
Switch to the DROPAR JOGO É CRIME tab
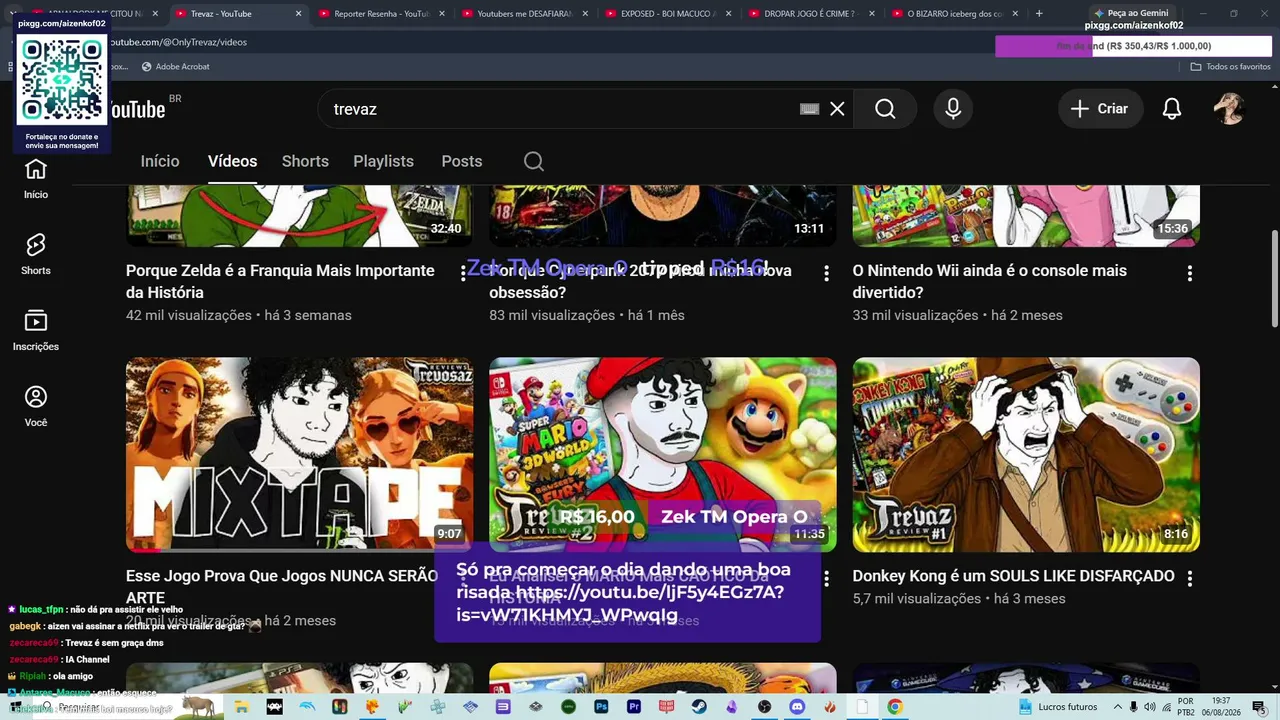[811, 14]
